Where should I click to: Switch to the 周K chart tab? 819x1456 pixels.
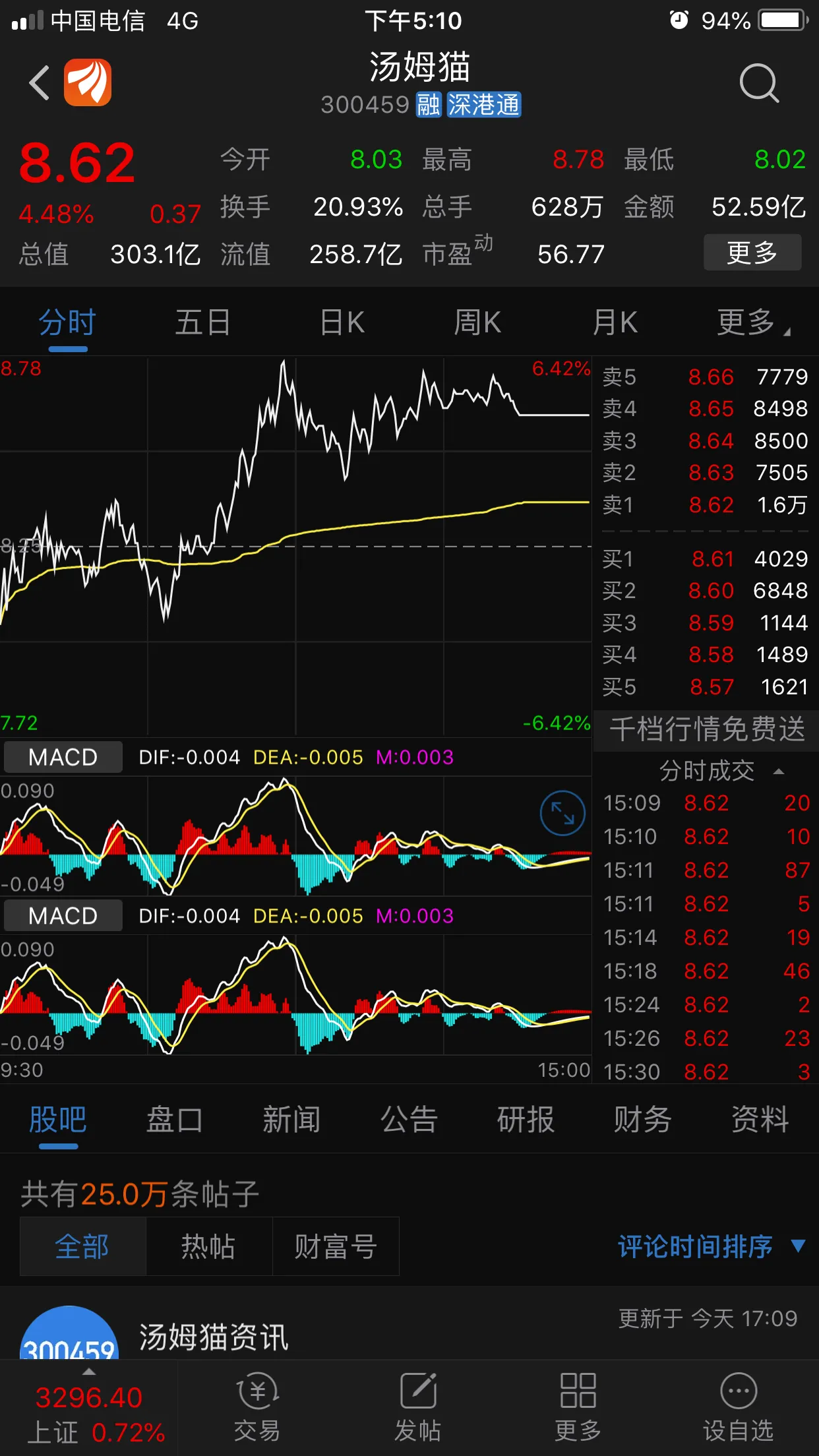[477, 323]
